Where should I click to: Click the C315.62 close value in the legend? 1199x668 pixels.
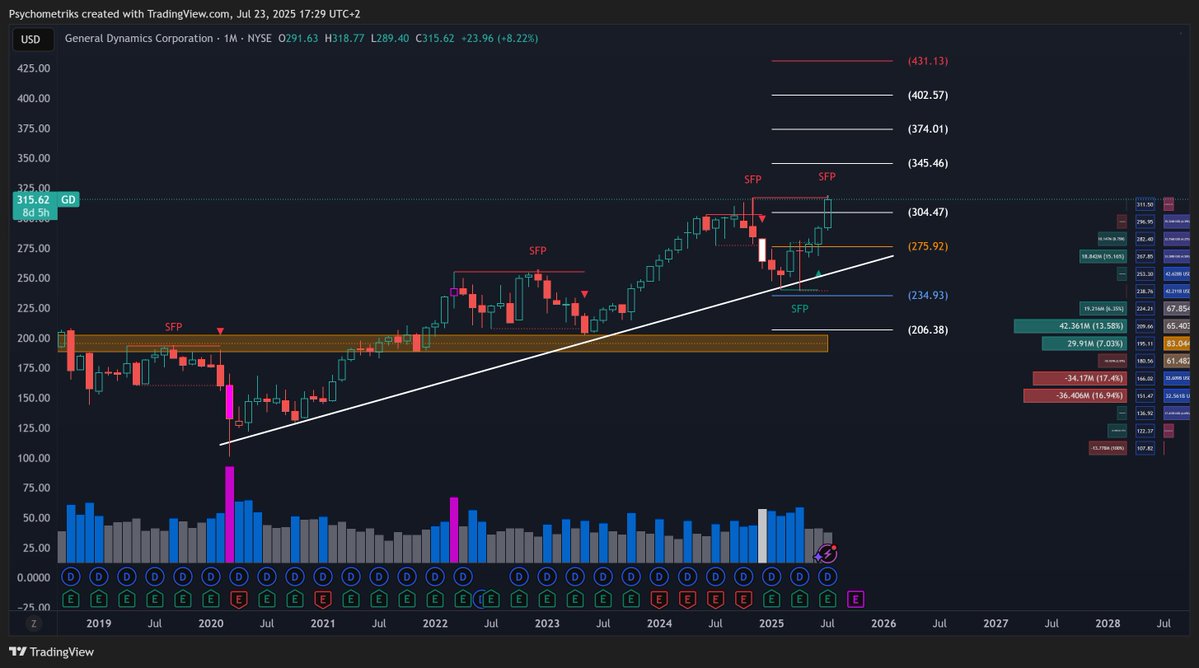pyautogui.click(x=434, y=38)
